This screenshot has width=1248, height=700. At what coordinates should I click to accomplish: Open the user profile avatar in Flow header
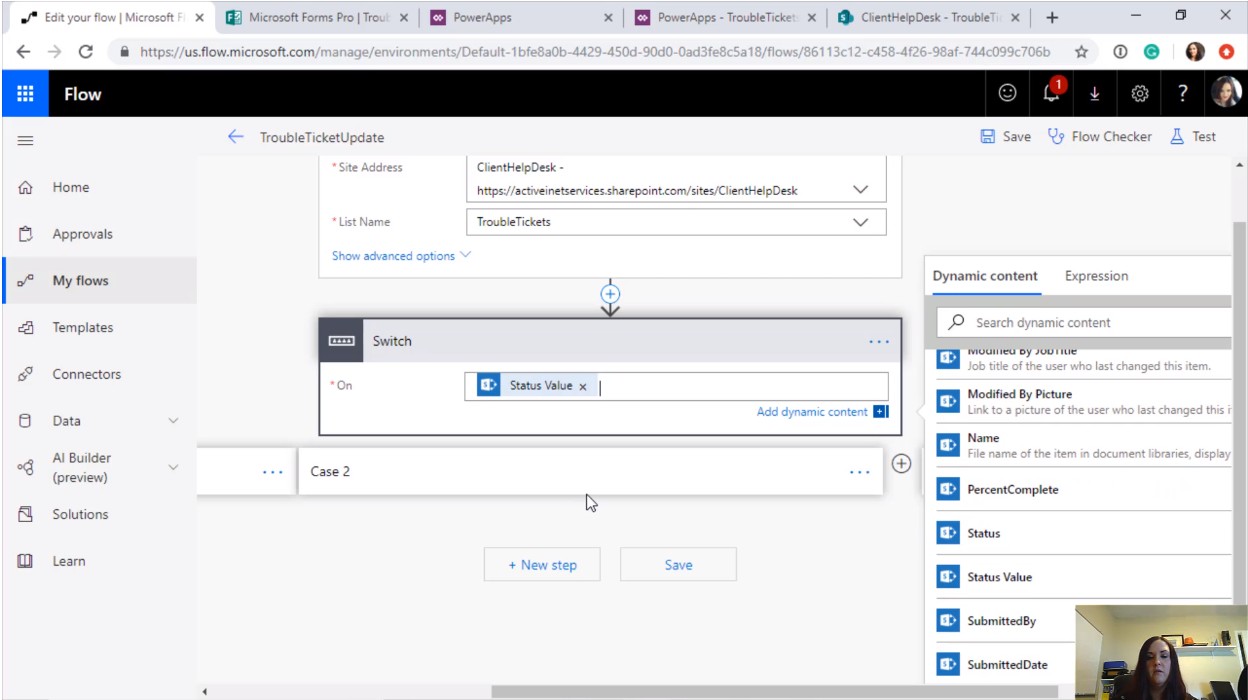[x=1226, y=93]
